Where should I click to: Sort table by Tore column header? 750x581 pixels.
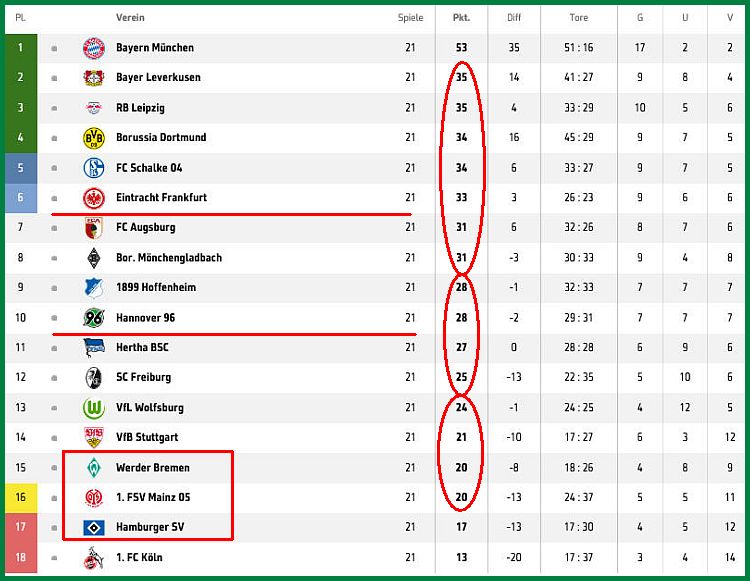[x=578, y=18]
